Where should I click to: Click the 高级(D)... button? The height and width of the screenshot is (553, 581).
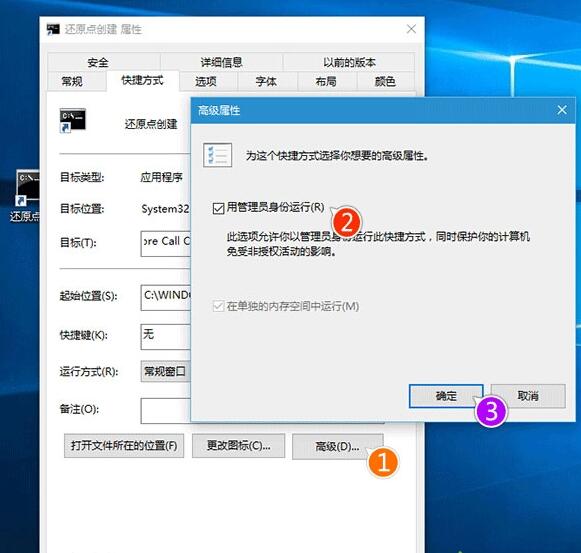point(337,446)
